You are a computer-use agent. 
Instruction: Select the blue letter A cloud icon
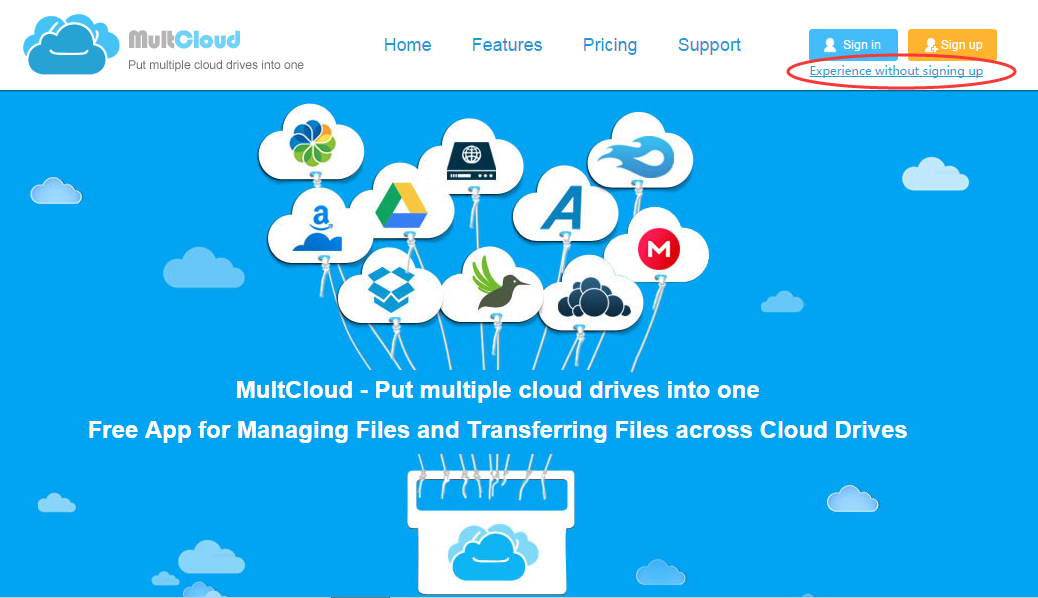[x=561, y=208]
